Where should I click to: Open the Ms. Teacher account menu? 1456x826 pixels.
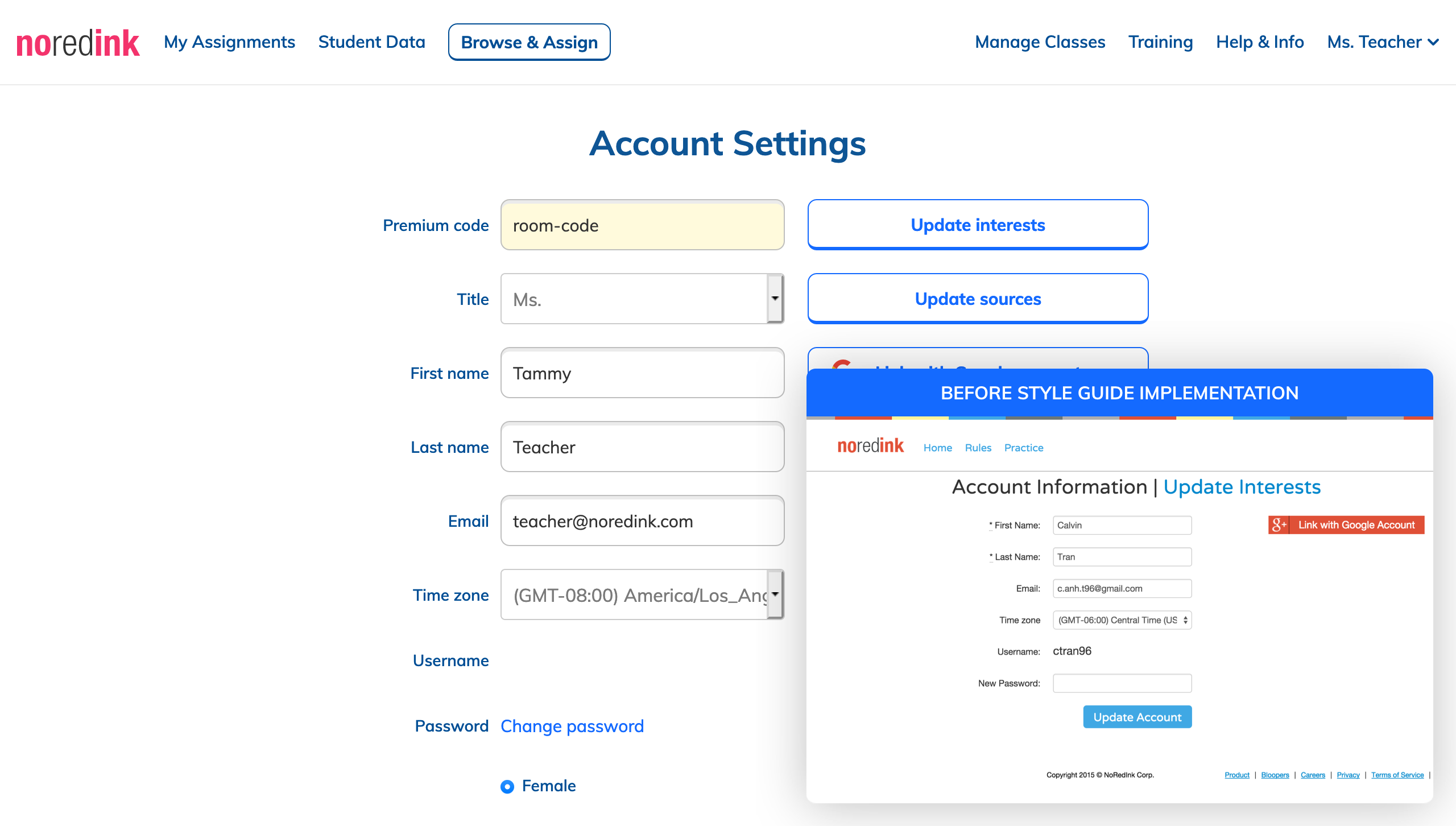pos(1383,42)
